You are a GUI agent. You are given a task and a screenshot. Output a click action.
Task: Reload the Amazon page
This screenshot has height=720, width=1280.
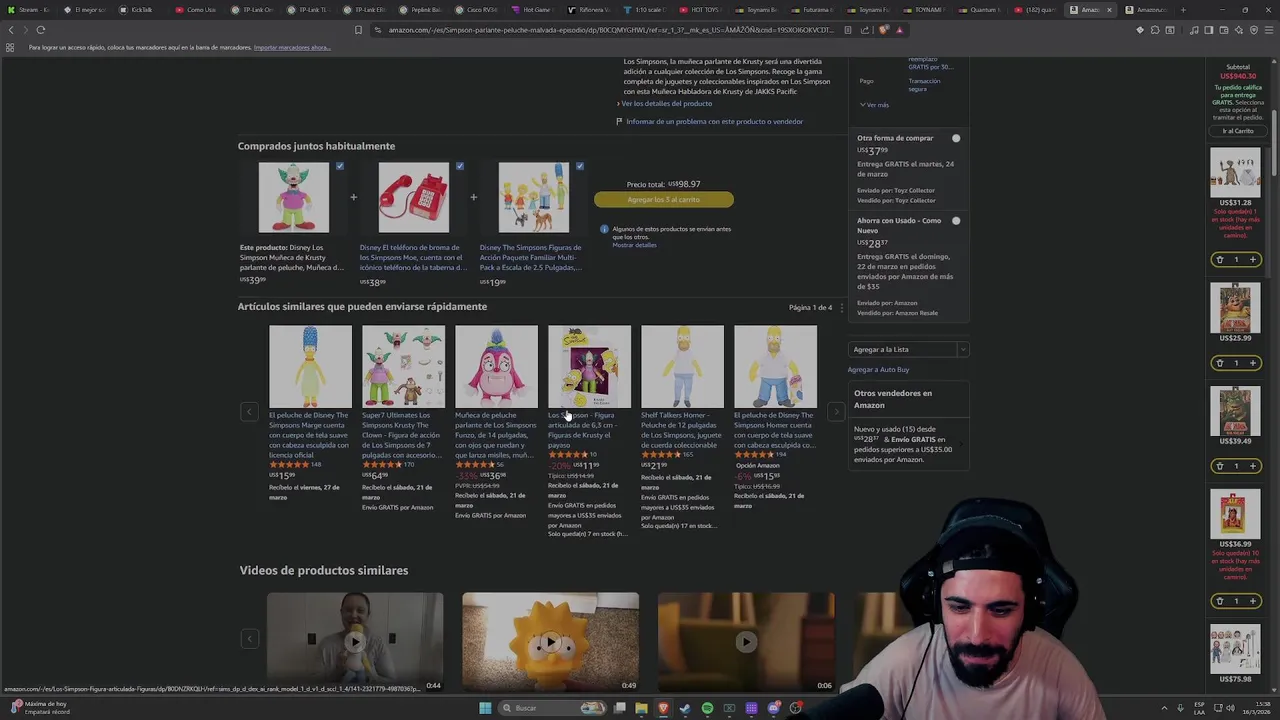click(40, 30)
